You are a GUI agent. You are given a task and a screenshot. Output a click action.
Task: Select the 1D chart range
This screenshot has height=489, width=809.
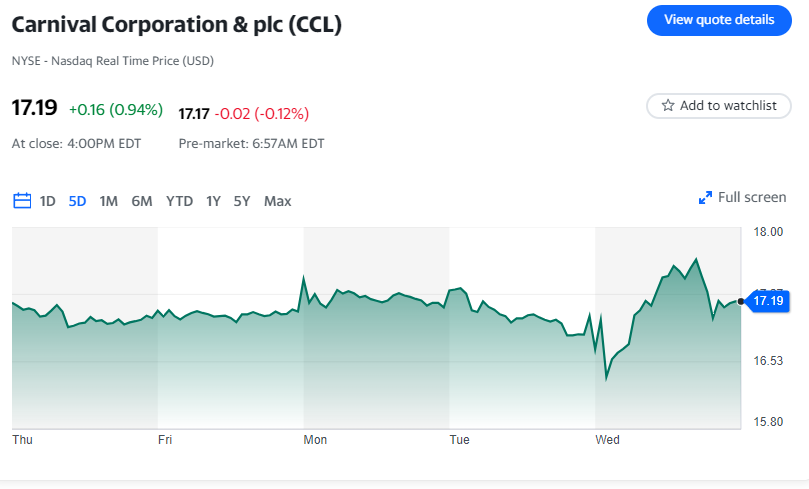click(x=48, y=201)
